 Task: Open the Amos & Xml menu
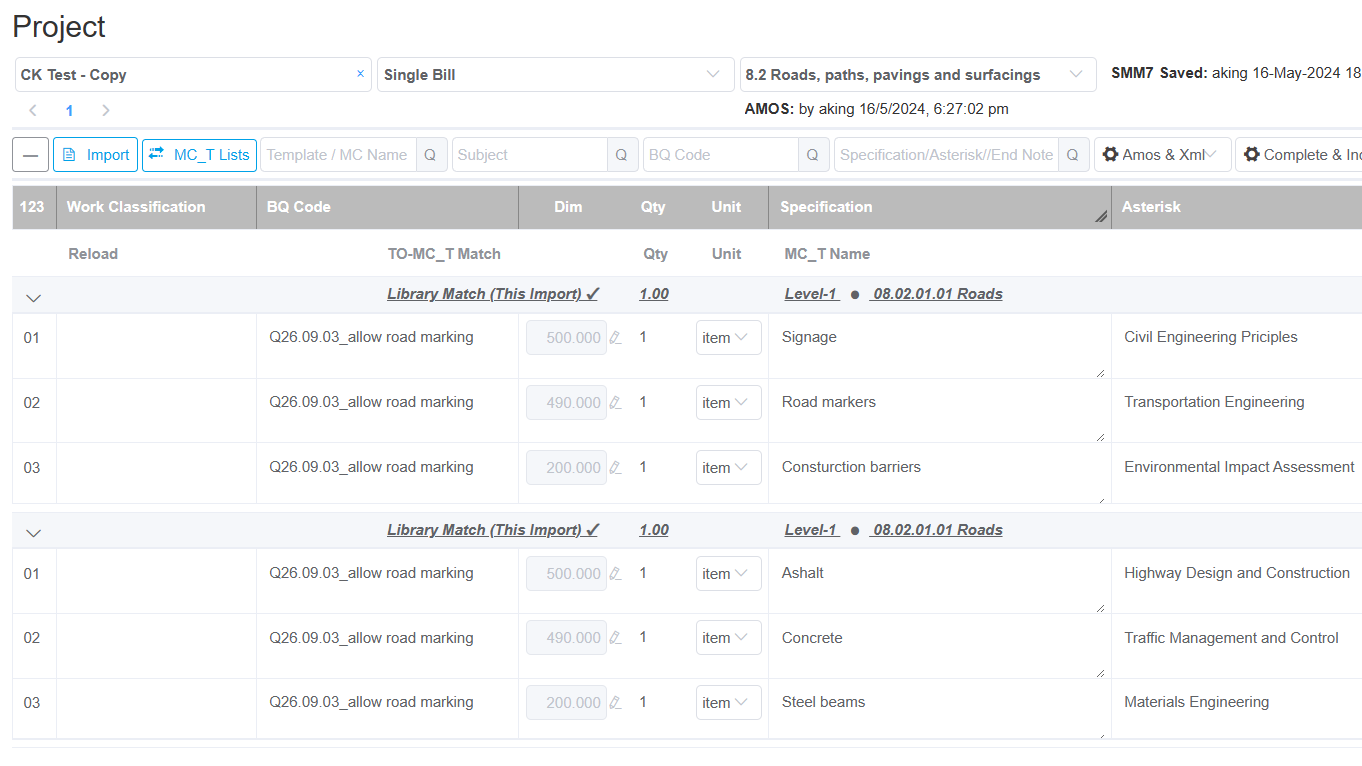point(1162,155)
